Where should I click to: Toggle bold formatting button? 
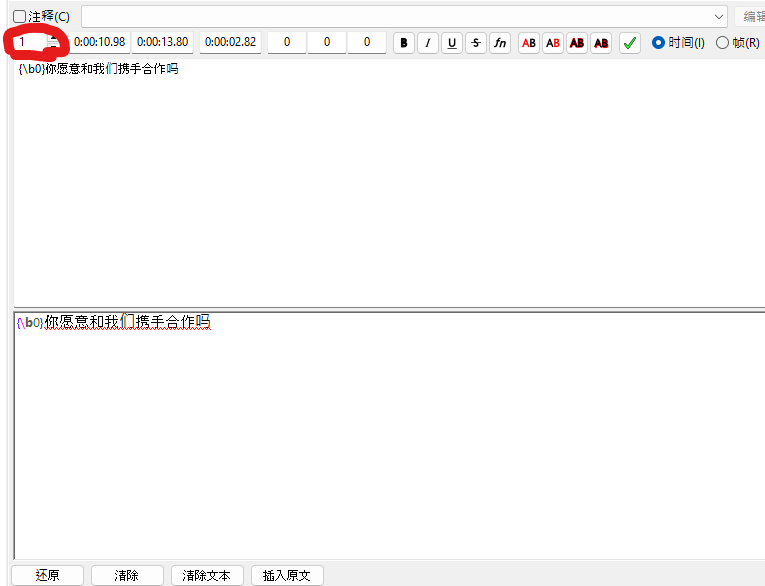[x=403, y=43]
